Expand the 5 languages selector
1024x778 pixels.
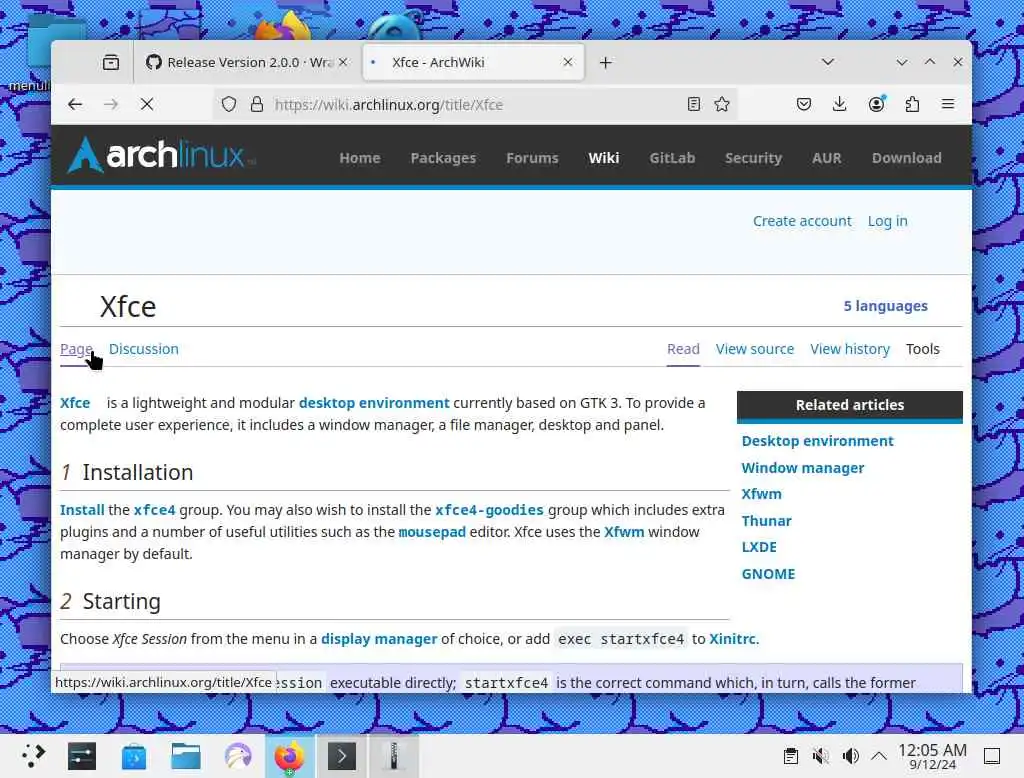(885, 306)
